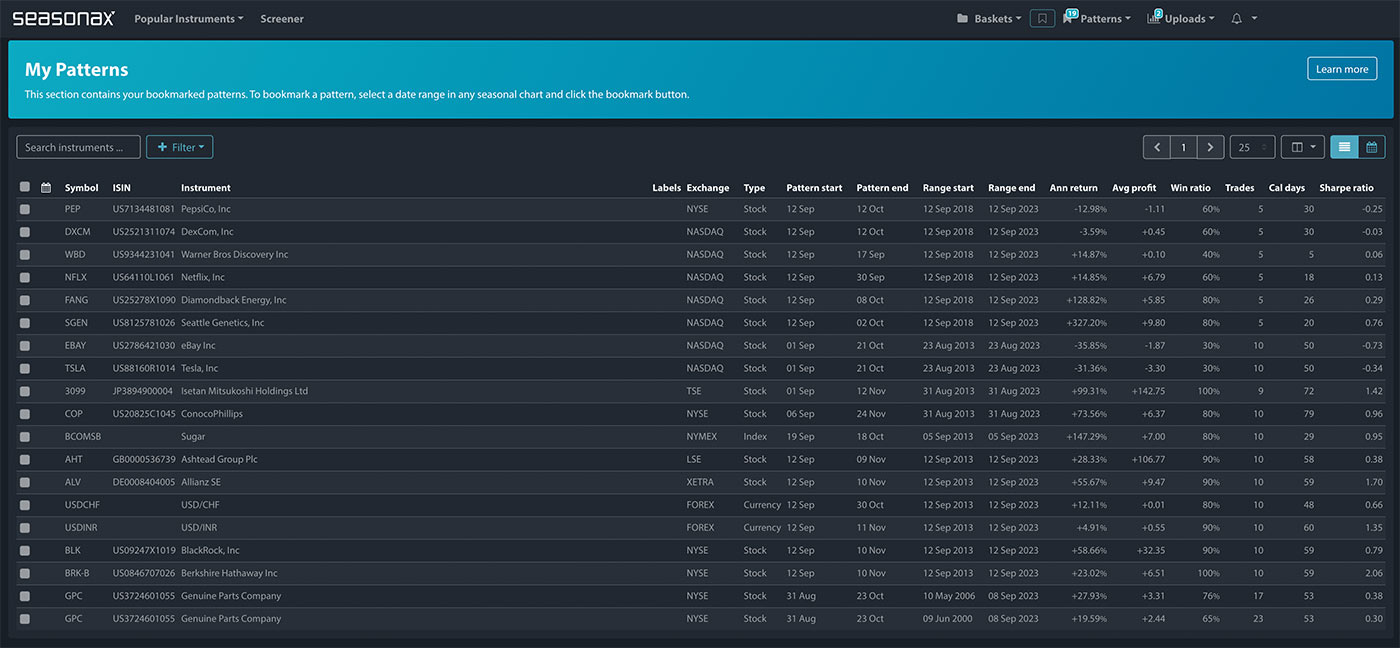Sort by Symbol column header

click(82, 187)
